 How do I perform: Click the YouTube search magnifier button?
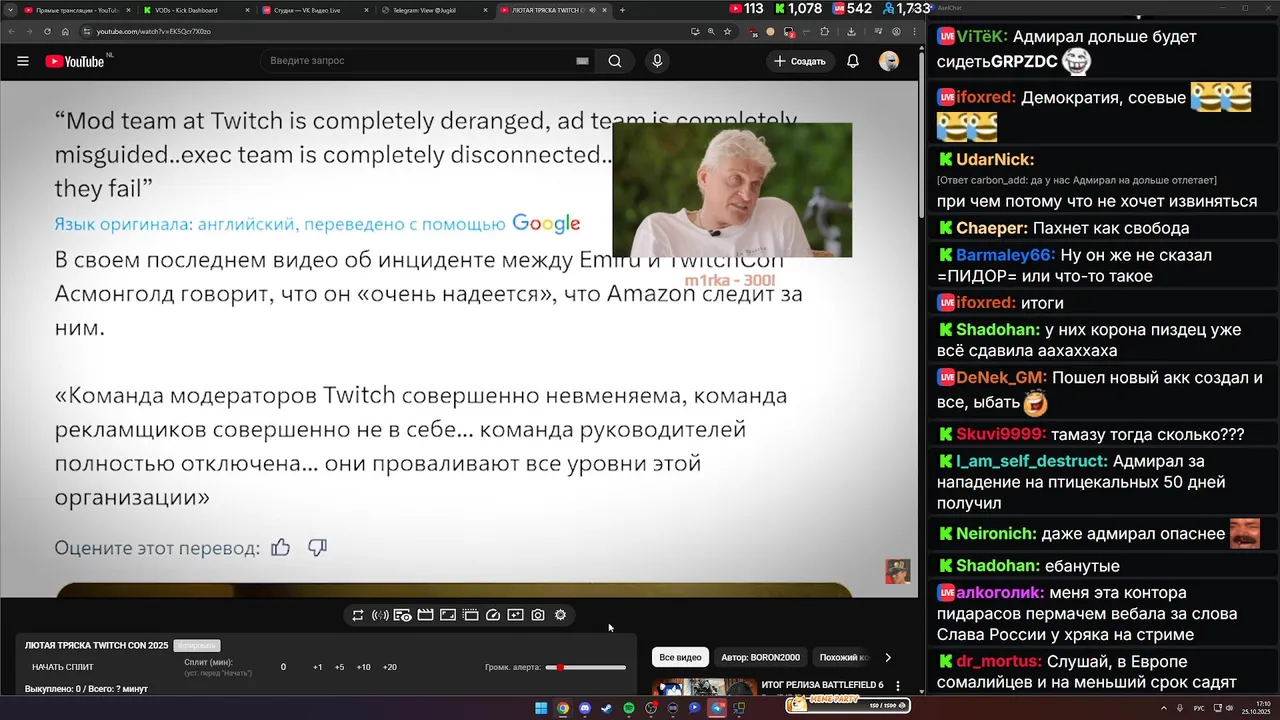coord(615,61)
